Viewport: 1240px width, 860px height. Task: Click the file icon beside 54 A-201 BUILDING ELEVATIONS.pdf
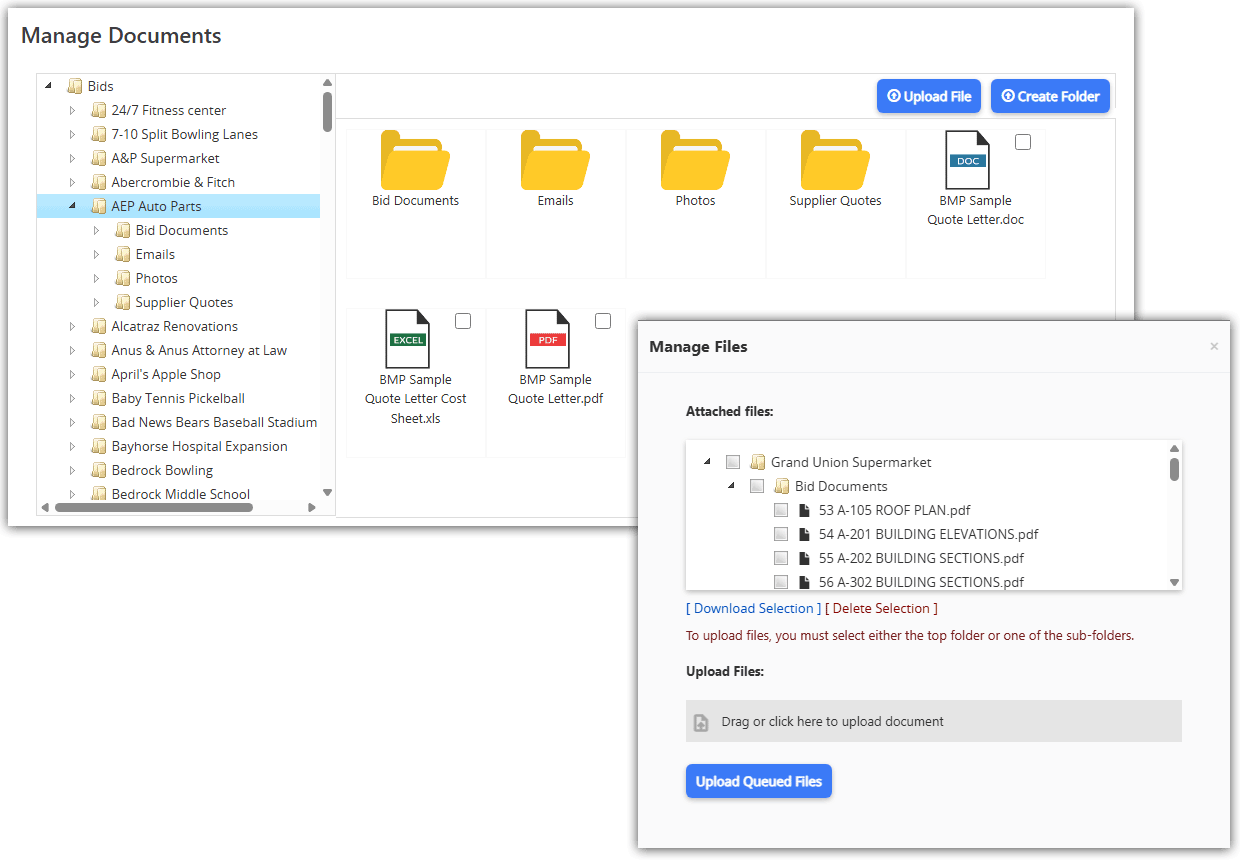tap(803, 533)
